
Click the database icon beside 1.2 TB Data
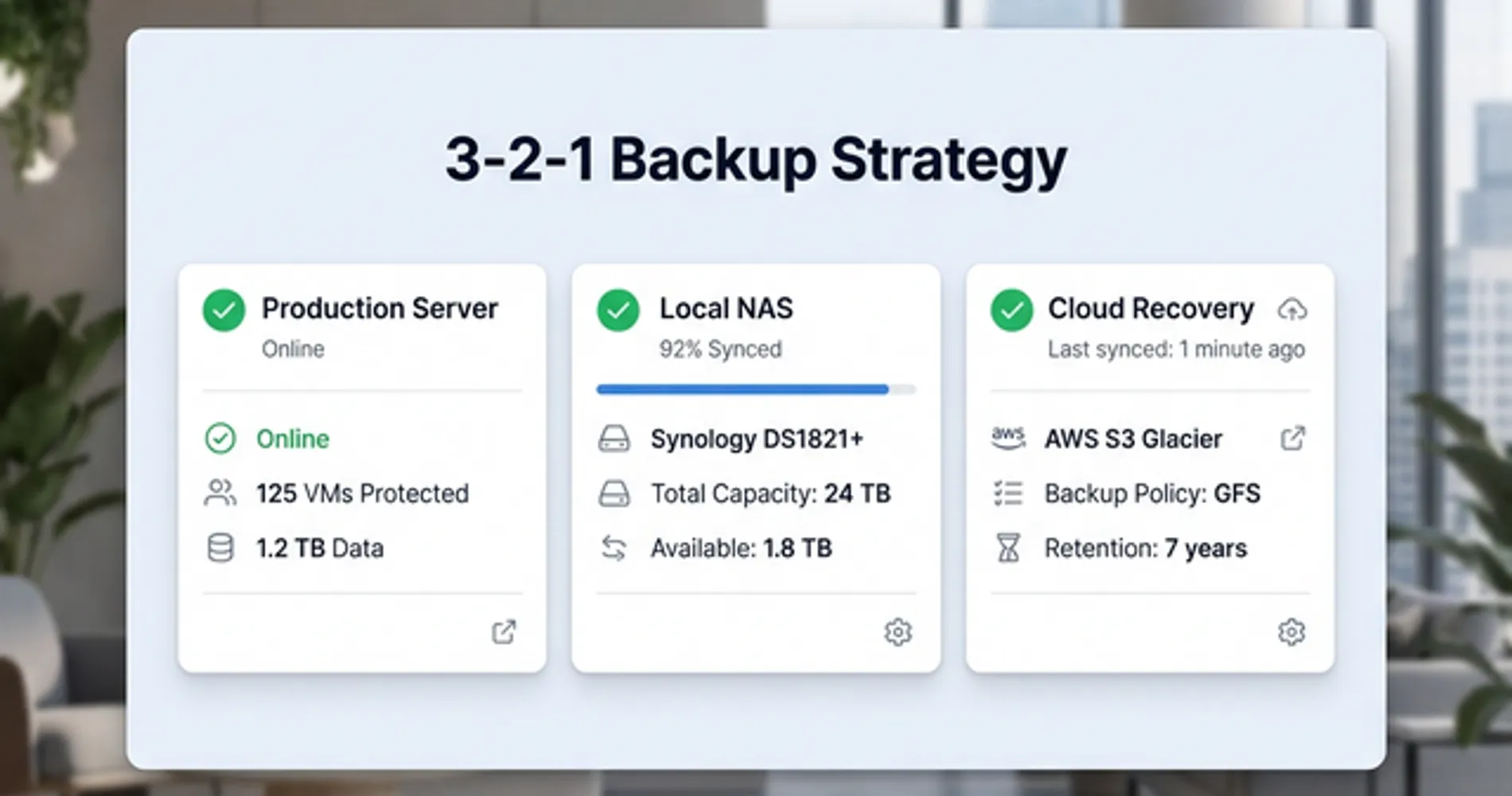tap(220, 548)
